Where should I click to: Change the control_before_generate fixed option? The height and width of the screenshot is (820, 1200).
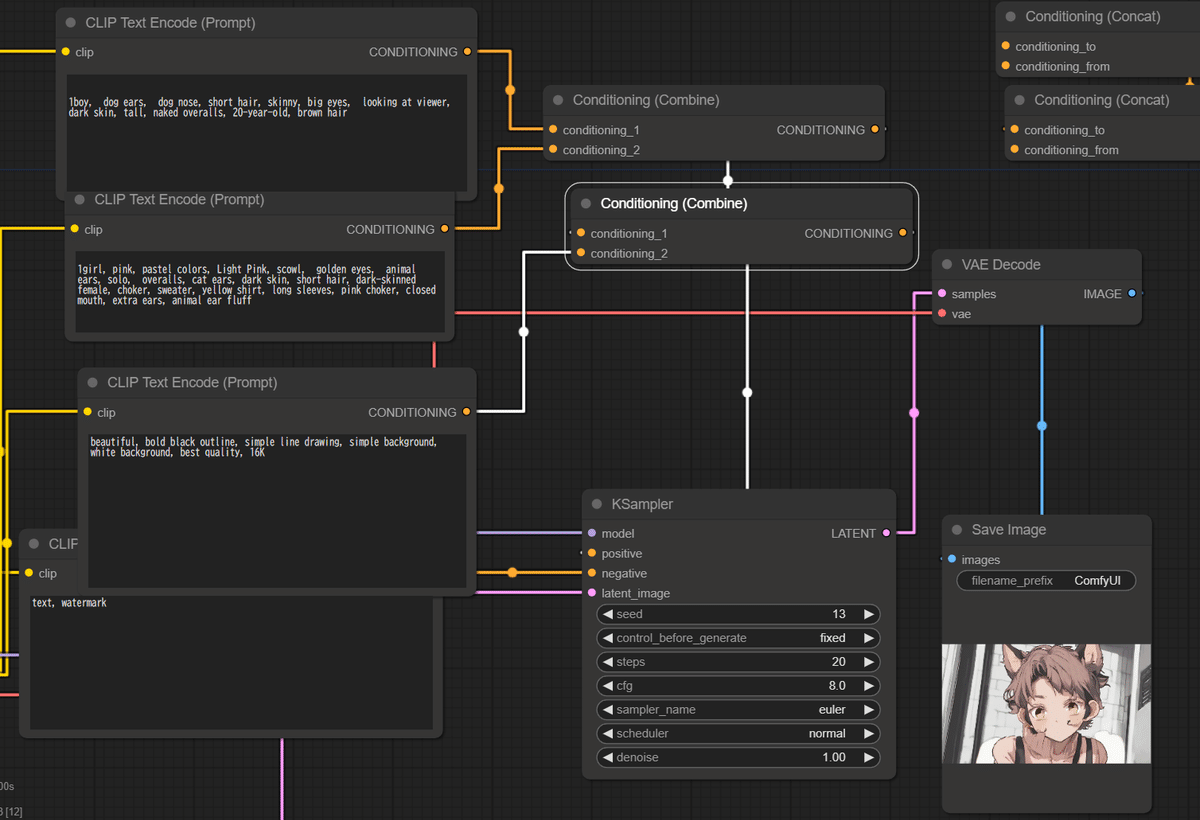pyautogui.click(x=738, y=638)
